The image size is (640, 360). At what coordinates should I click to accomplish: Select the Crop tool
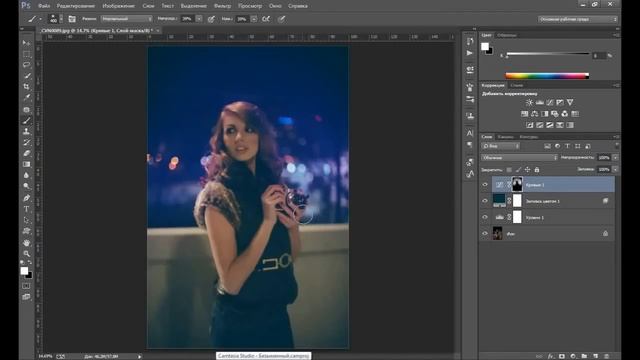[27, 87]
